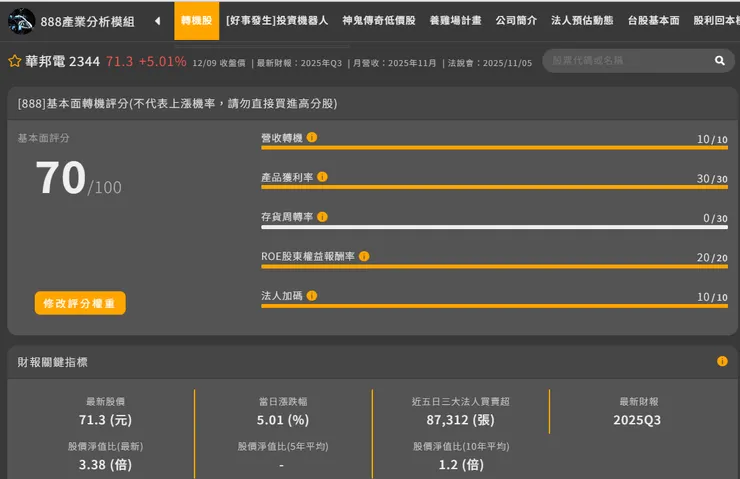Click the 1.2 (倍) 10-year average value

coord(461,464)
